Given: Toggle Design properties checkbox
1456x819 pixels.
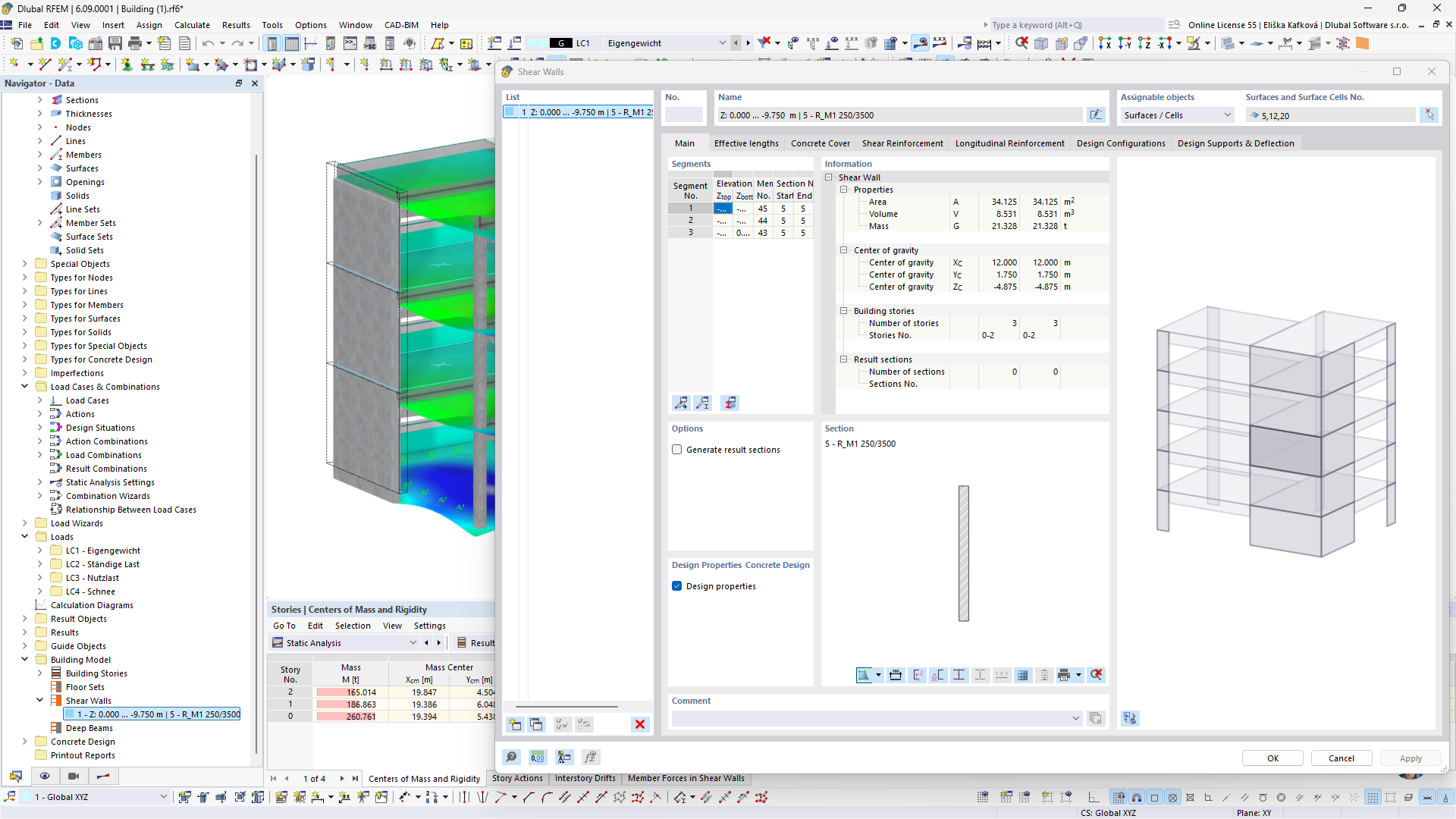Looking at the screenshot, I should coord(677,585).
